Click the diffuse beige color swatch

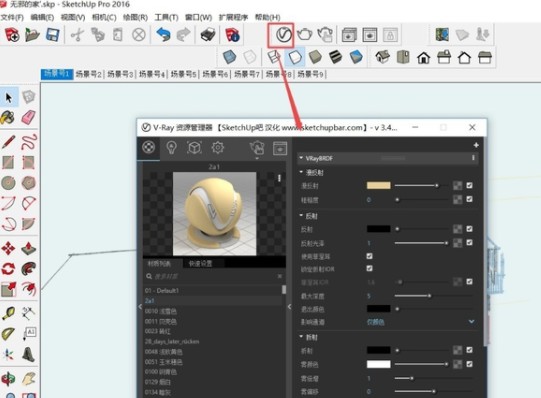[x=378, y=186]
